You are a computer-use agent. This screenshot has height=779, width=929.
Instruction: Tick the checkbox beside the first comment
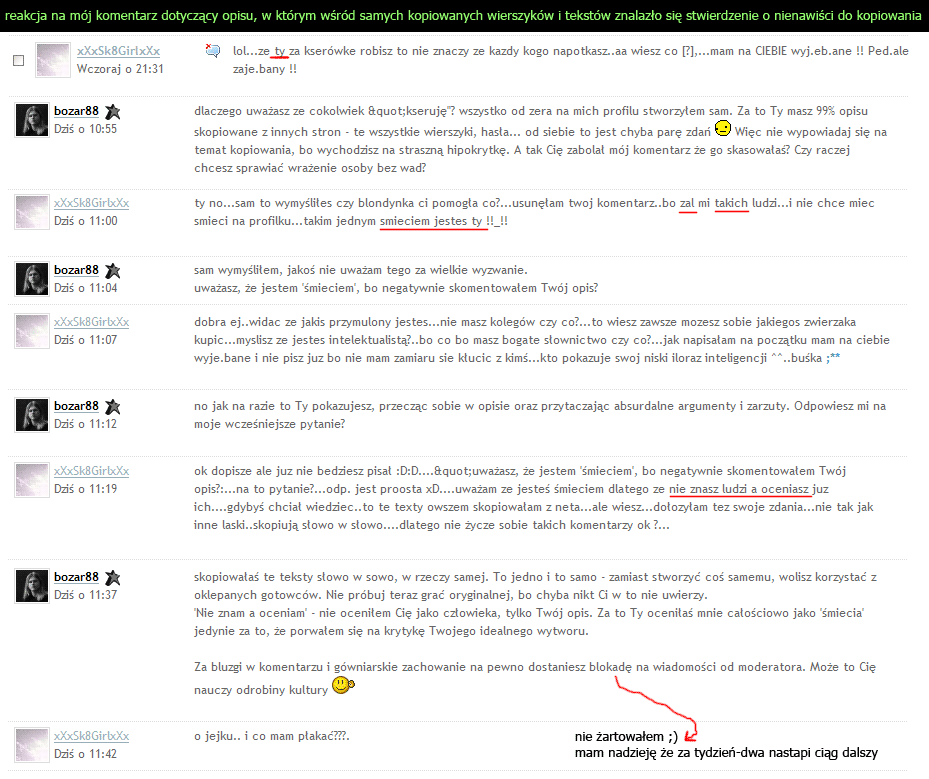tap(18, 61)
